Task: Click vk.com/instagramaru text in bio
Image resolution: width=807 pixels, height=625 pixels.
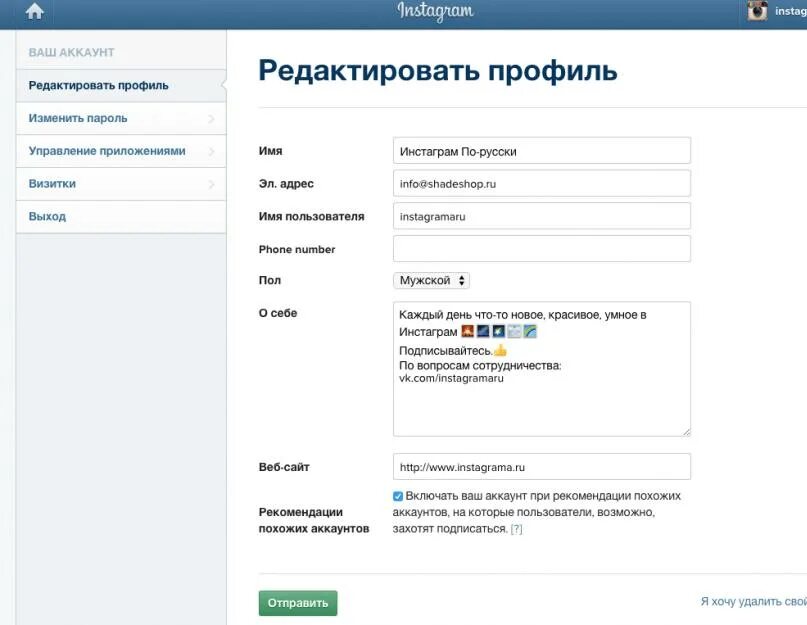Action: click(451, 378)
